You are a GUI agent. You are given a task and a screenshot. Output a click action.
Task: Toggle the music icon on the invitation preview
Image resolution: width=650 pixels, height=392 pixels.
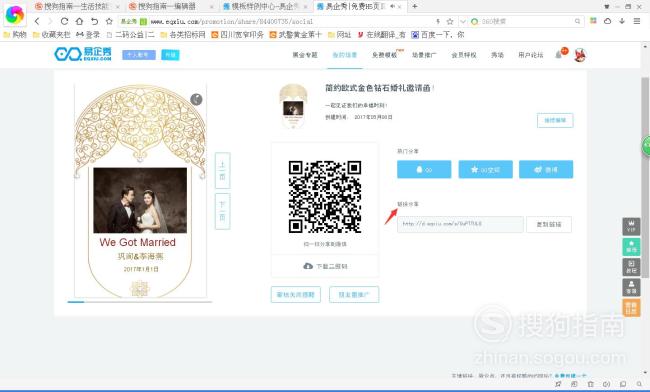click(196, 99)
